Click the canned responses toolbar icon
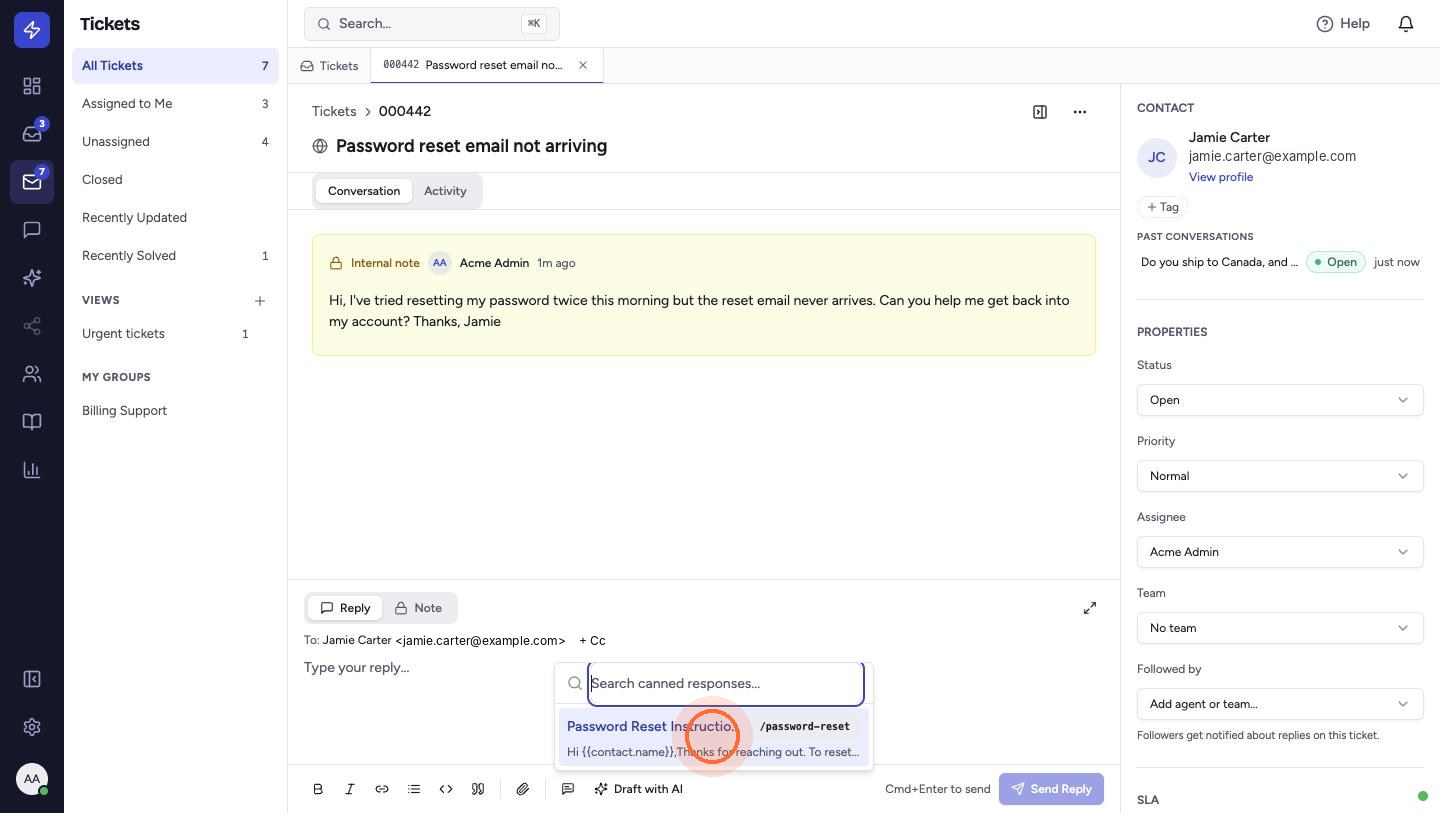The image size is (1440, 813). [568, 789]
